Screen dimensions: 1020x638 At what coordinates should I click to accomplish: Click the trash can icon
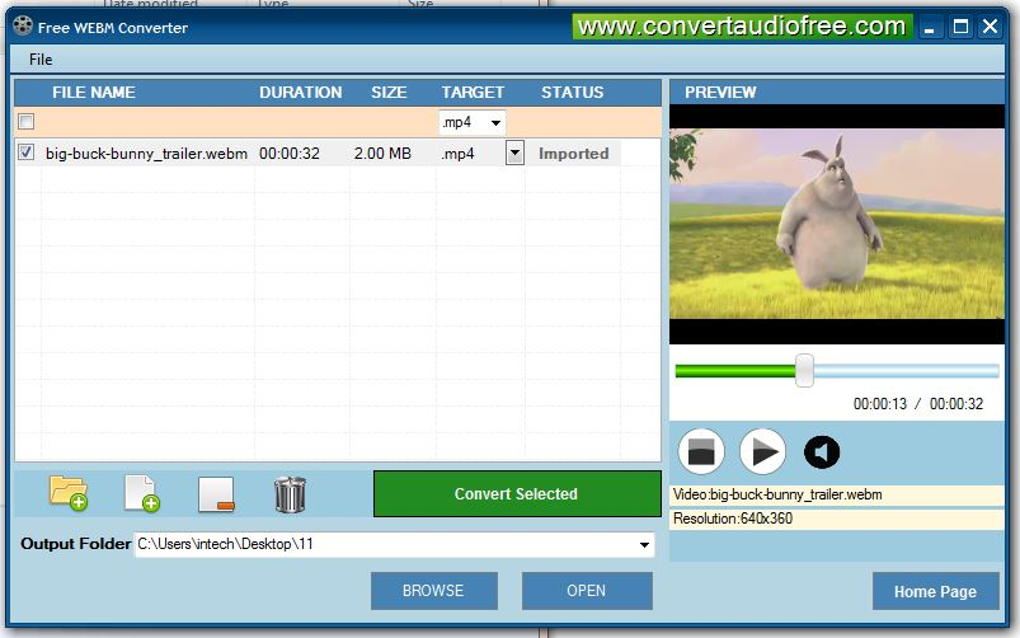pos(290,494)
